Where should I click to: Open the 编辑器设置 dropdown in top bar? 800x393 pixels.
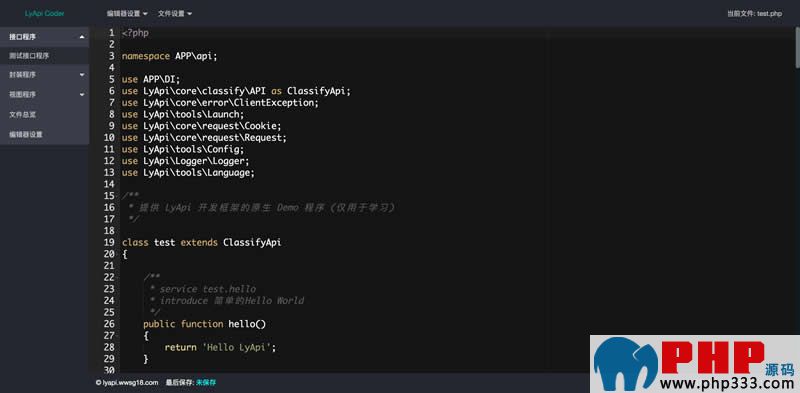point(127,14)
